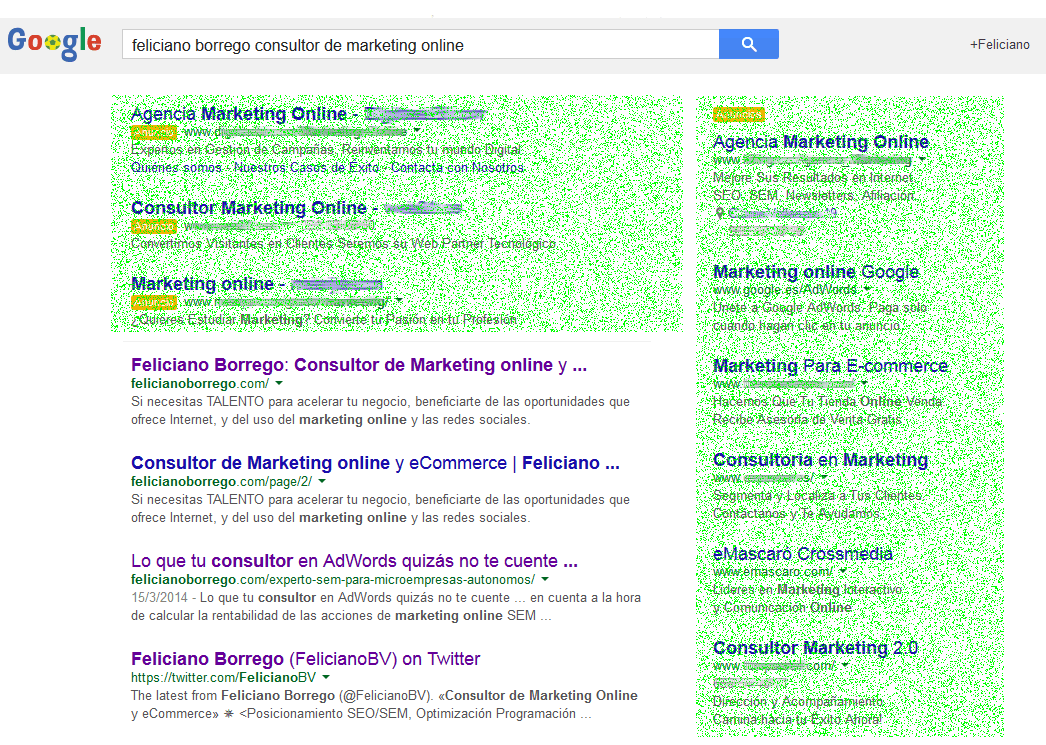
Task: Open the 'eMascaró Crossmedia' ad
Action: 803,554
